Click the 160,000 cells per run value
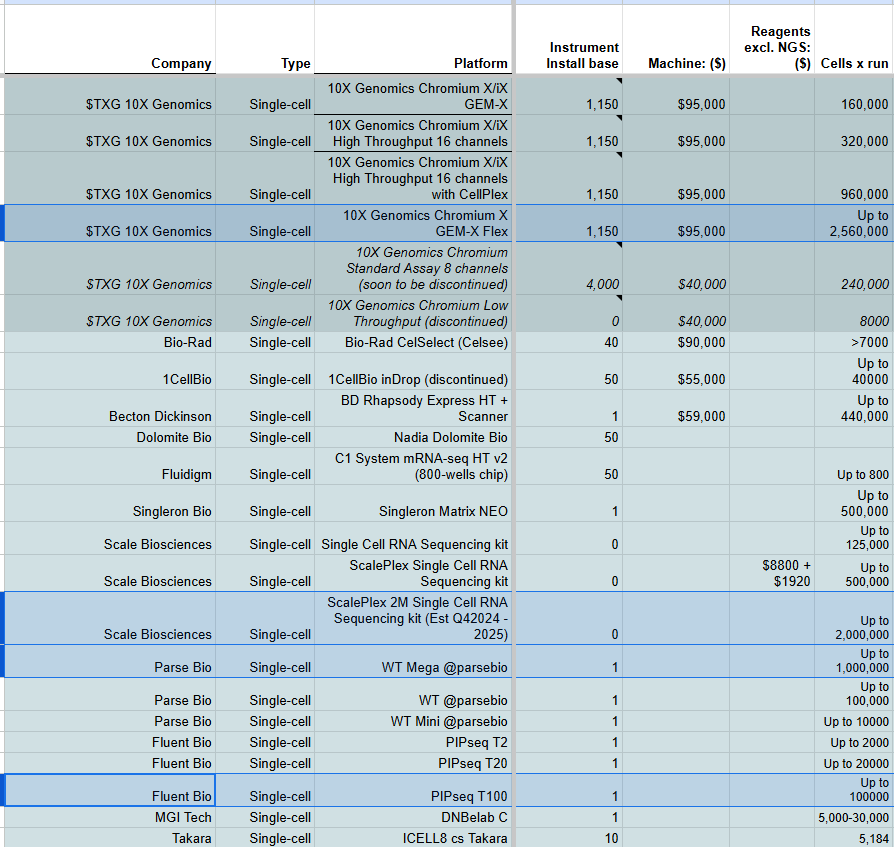The width and height of the screenshot is (894, 847). coord(854,96)
